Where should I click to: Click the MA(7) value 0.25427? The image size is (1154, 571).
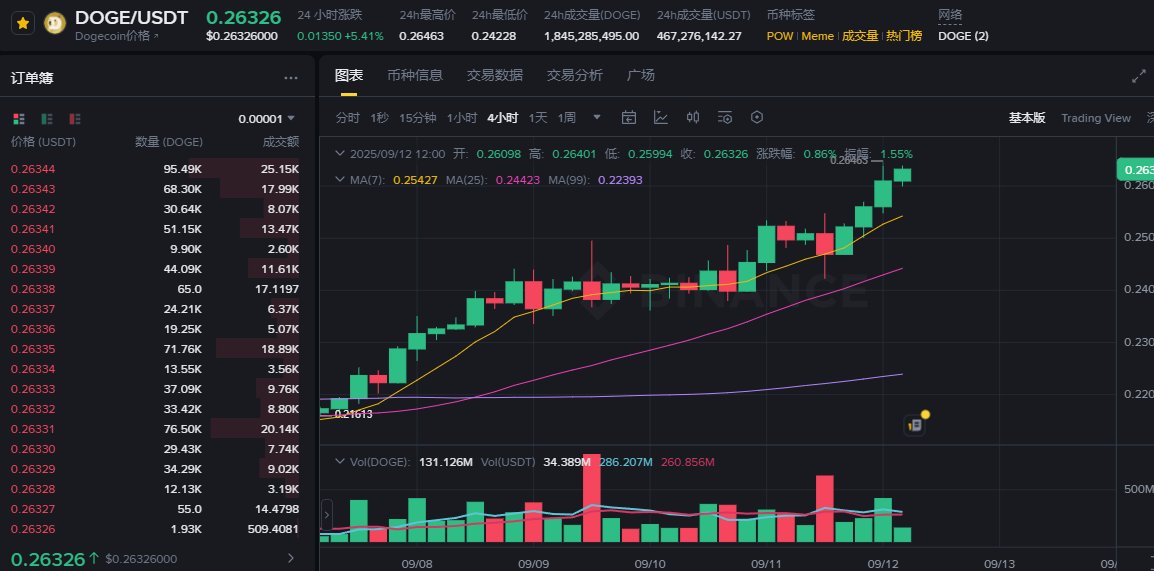point(414,179)
